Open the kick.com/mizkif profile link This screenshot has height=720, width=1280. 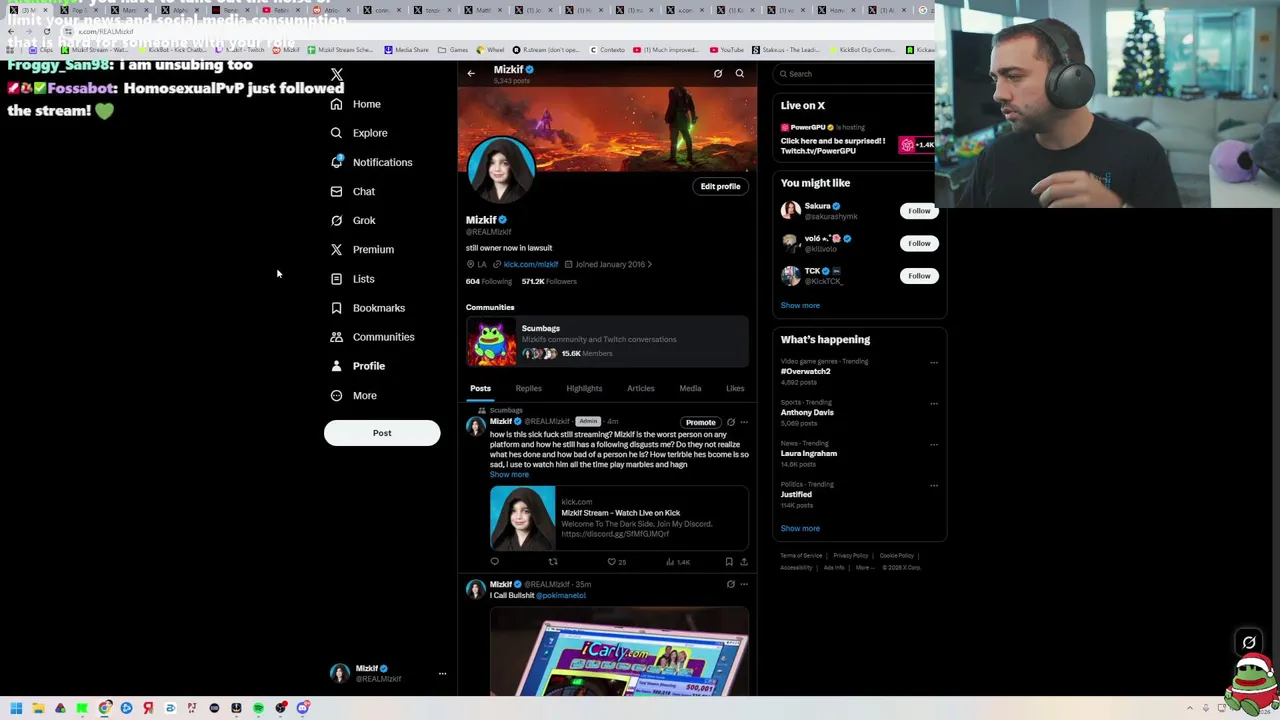(x=531, y=264)
